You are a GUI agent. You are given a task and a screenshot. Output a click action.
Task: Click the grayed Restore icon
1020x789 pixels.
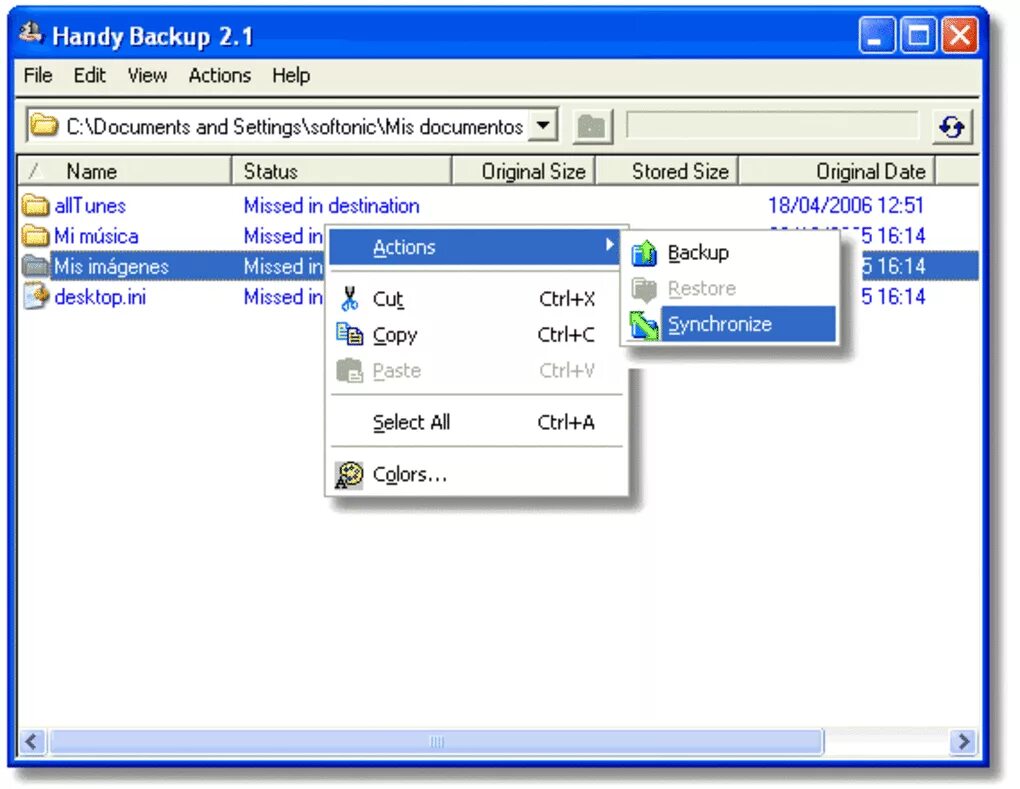tap(644, 289)
